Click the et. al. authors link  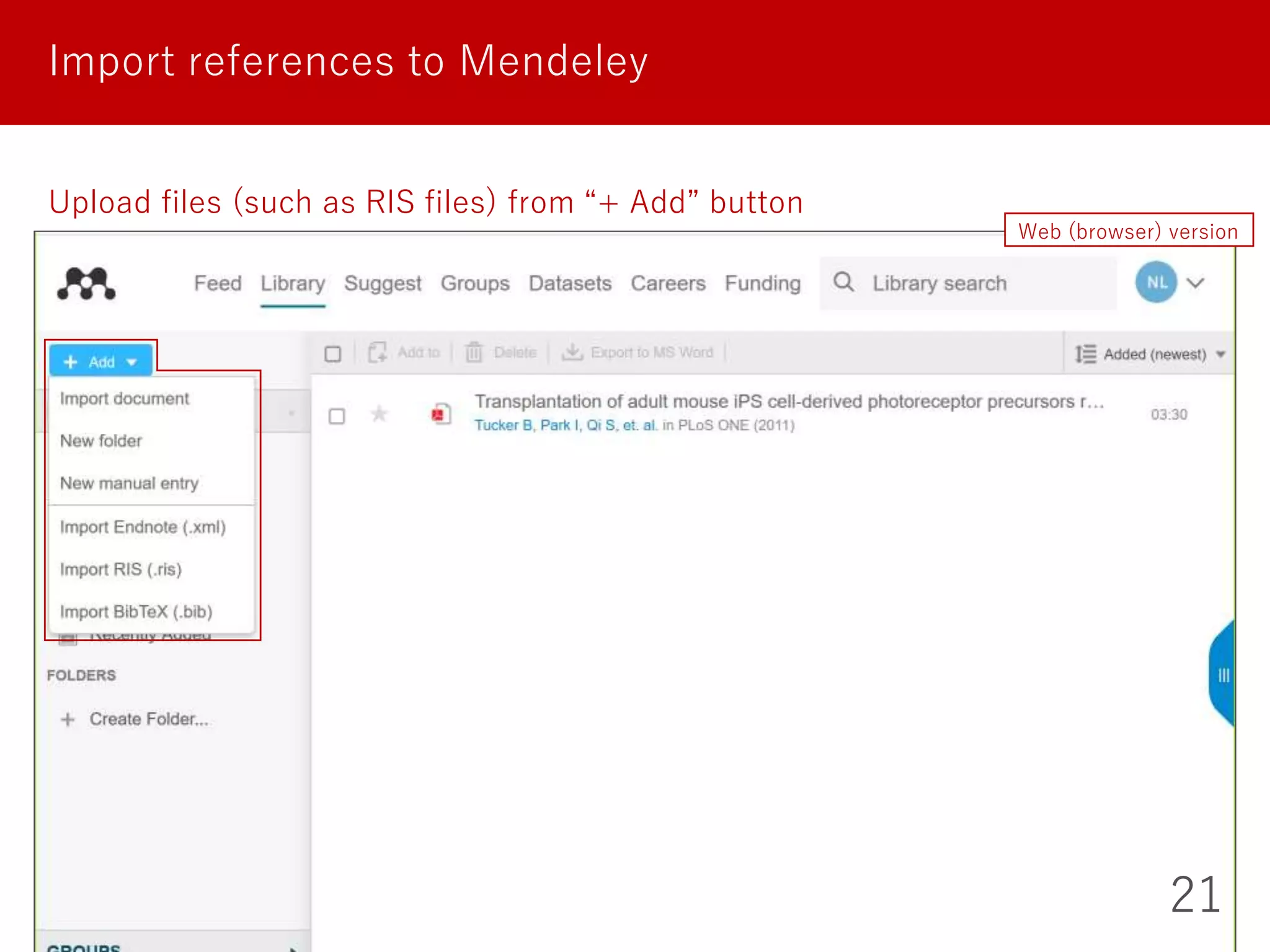click(x=640, y=425)
